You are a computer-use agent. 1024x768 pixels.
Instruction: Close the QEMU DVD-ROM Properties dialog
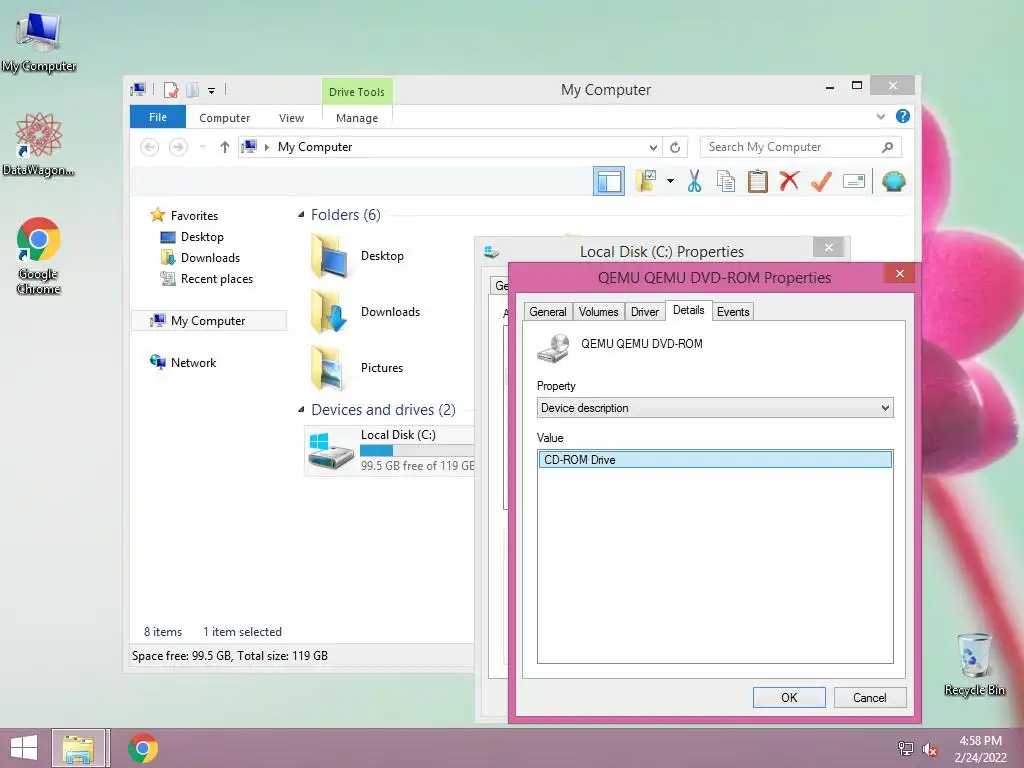pos(900,274)
